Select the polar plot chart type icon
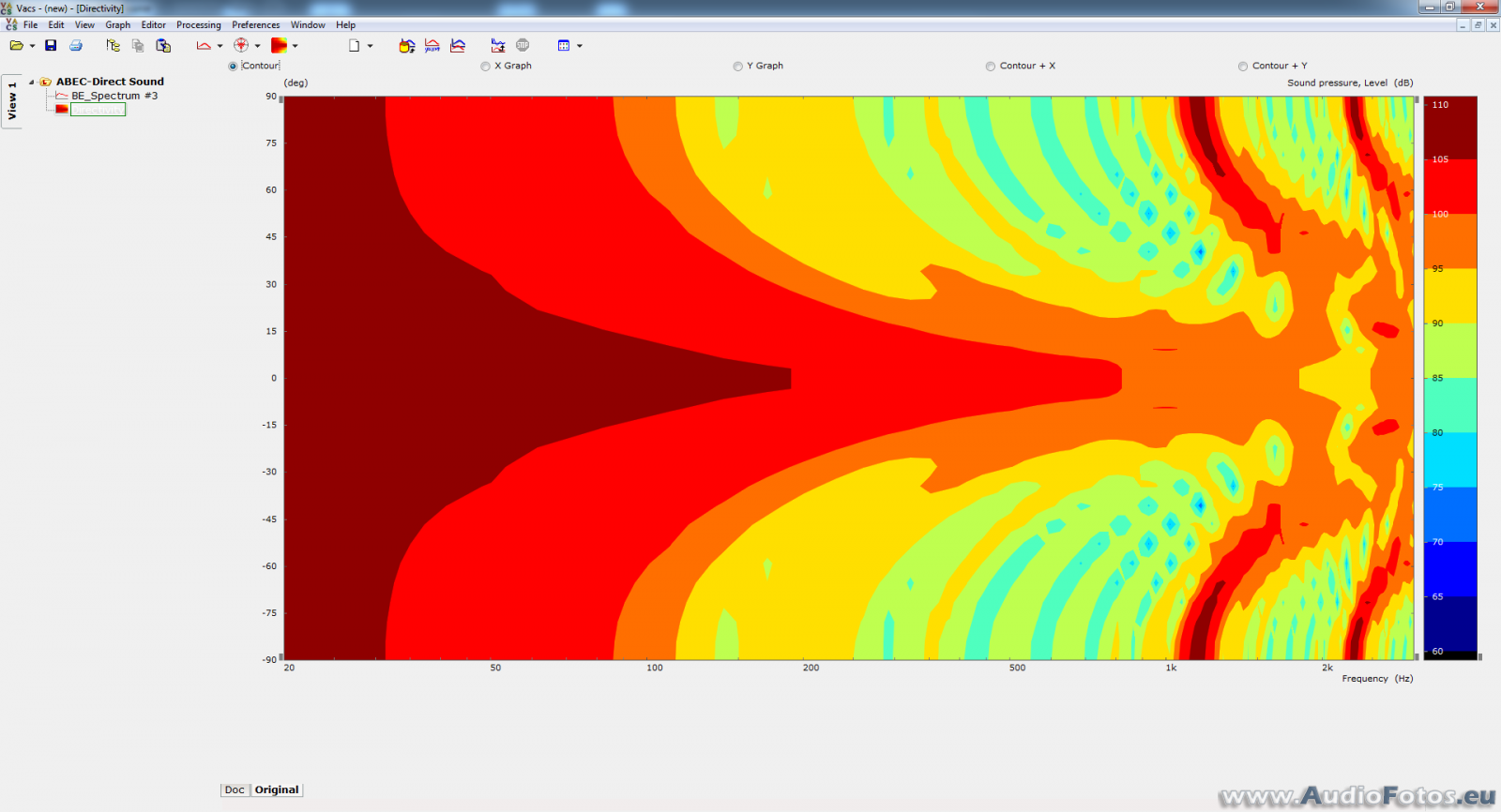The width and height of the screenshot is (1501, 812). 241,45
